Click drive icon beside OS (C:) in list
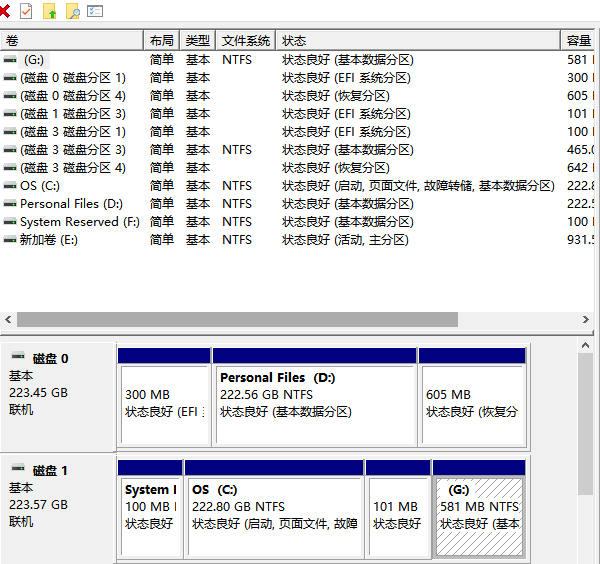 (x=10, y=186)
